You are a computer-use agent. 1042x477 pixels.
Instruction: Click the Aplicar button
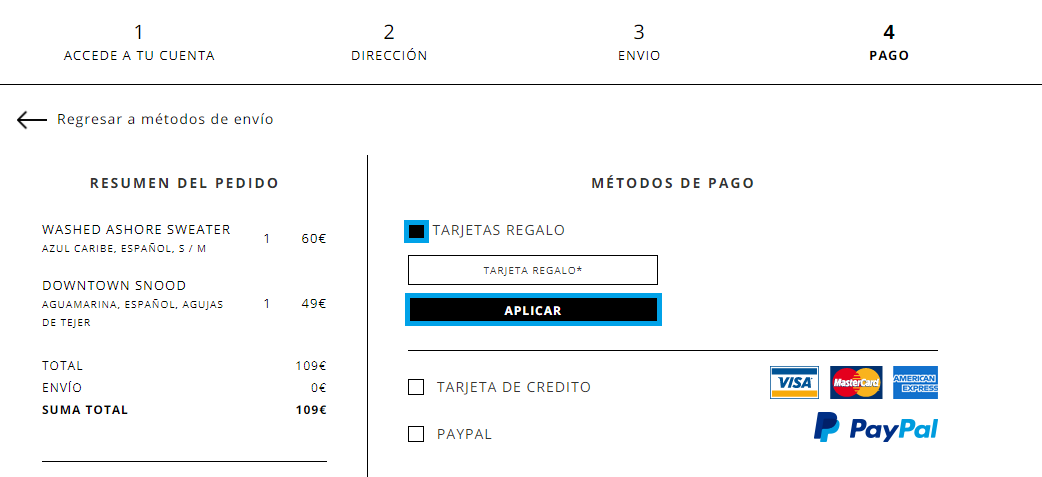533,310
